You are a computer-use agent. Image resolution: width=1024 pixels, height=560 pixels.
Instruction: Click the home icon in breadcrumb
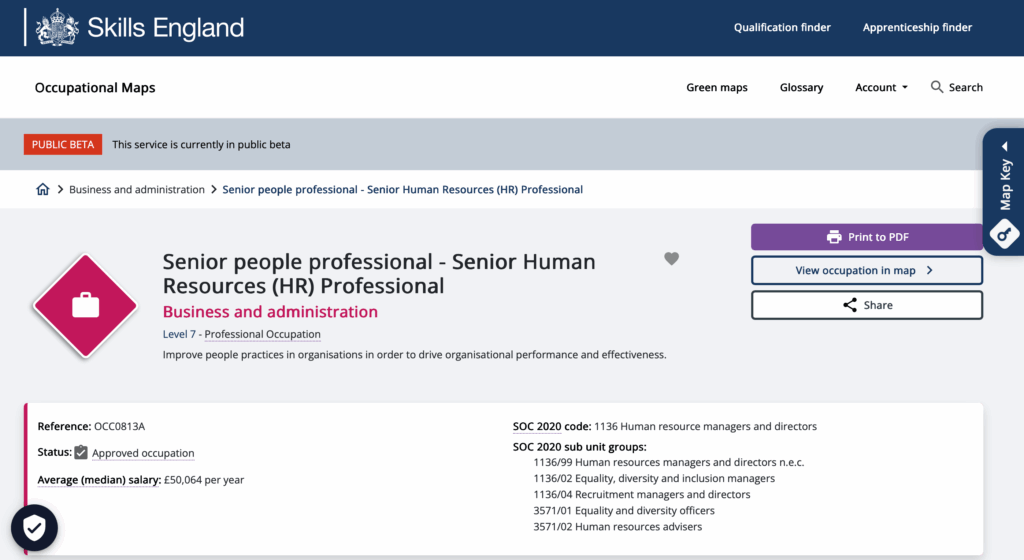42,189
